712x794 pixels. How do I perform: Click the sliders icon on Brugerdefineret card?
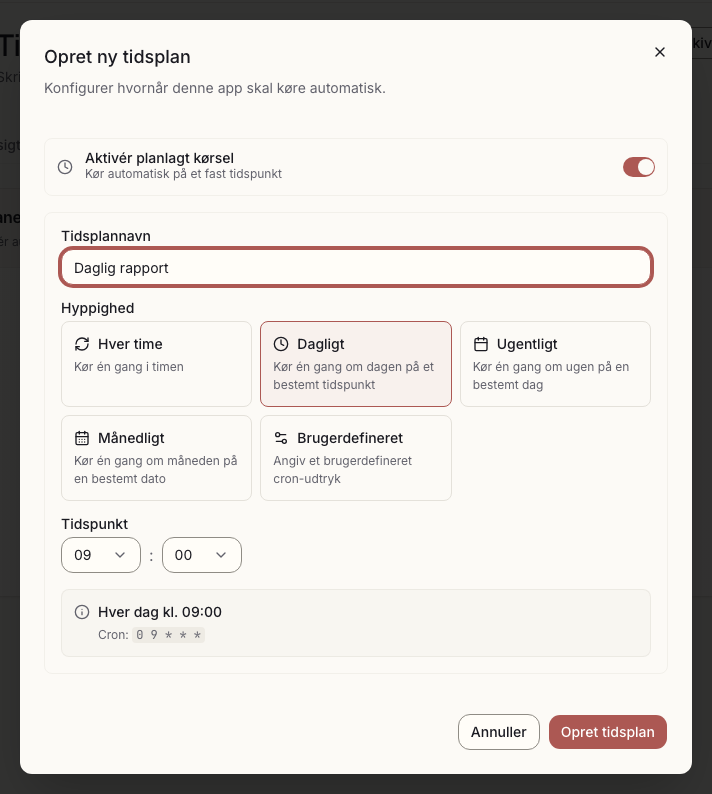click(x=281, y=438)
